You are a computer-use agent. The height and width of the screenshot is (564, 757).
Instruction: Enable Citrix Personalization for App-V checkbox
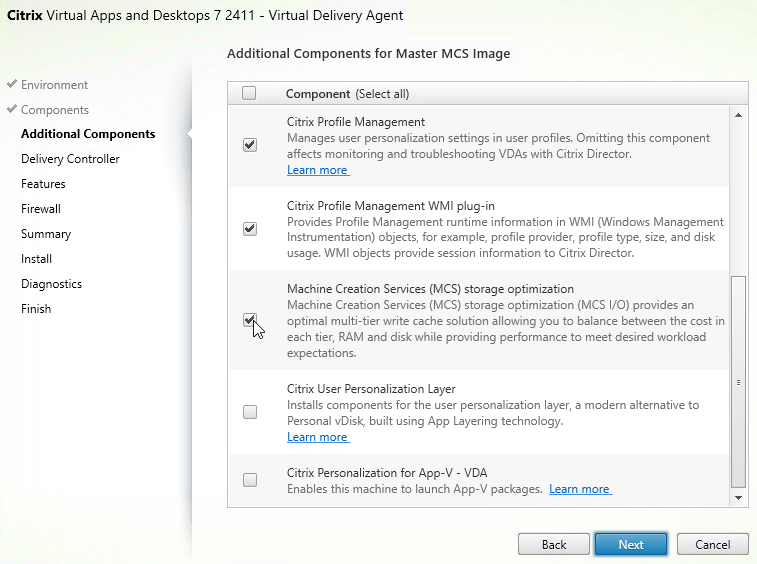[x=250, y=480]
